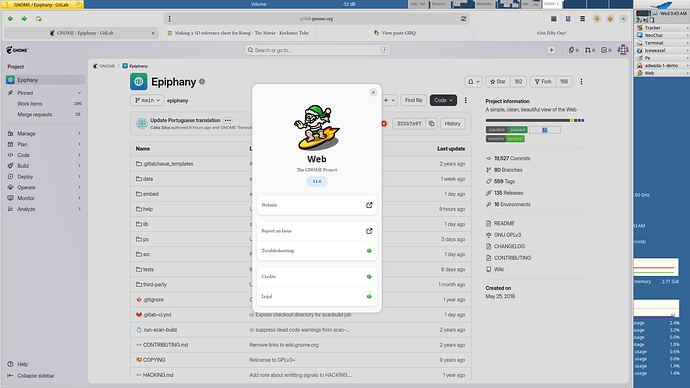Open the address bar three-dot menu

click(169, 18)
